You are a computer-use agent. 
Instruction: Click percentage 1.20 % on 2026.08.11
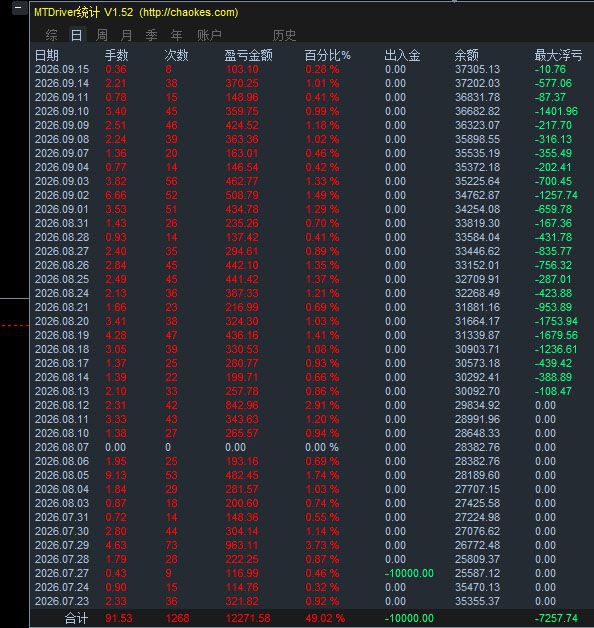pyautogui.click(x=322, y=419)
